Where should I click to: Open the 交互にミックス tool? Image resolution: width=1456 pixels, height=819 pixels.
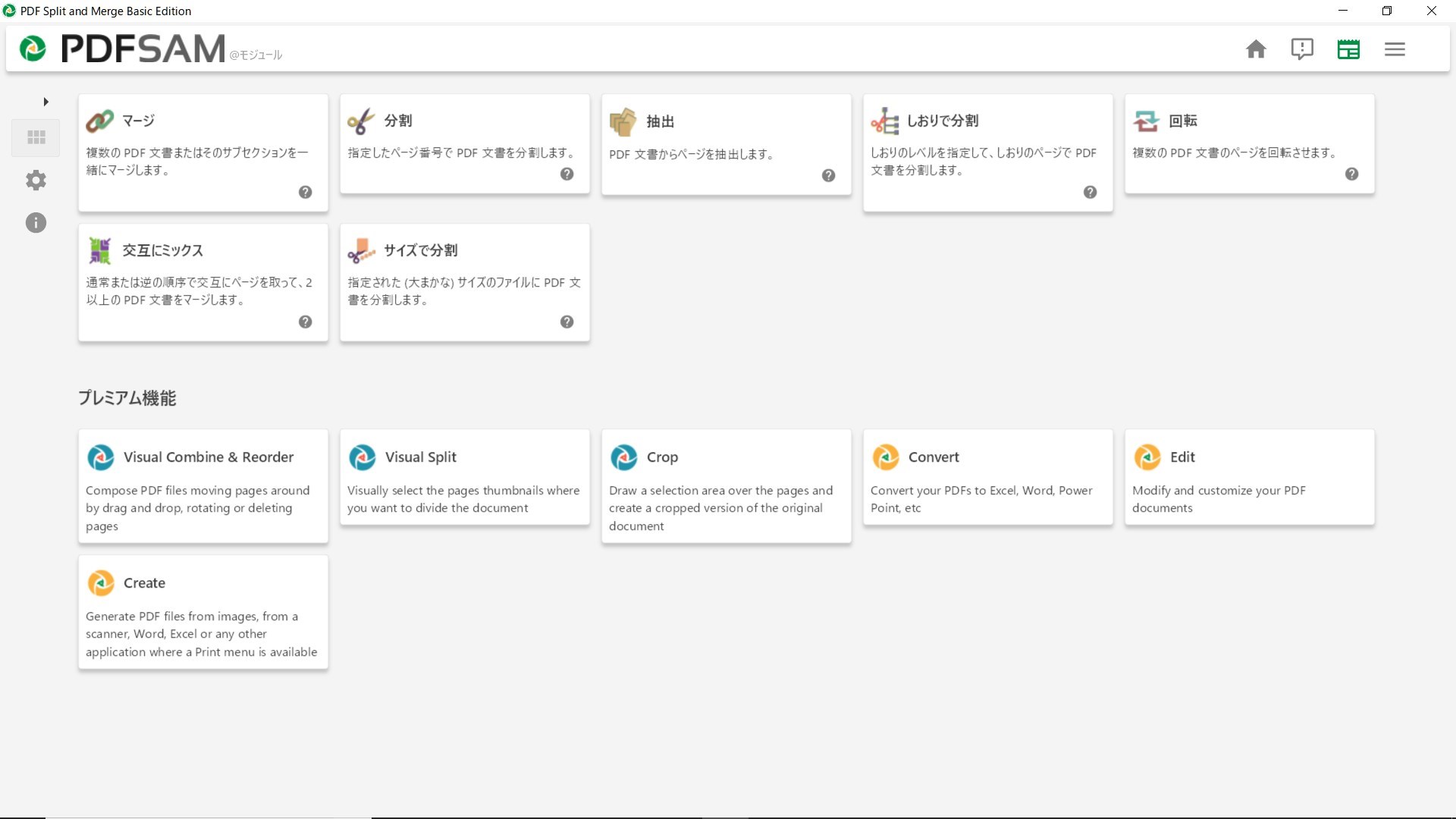coord(203,281)
